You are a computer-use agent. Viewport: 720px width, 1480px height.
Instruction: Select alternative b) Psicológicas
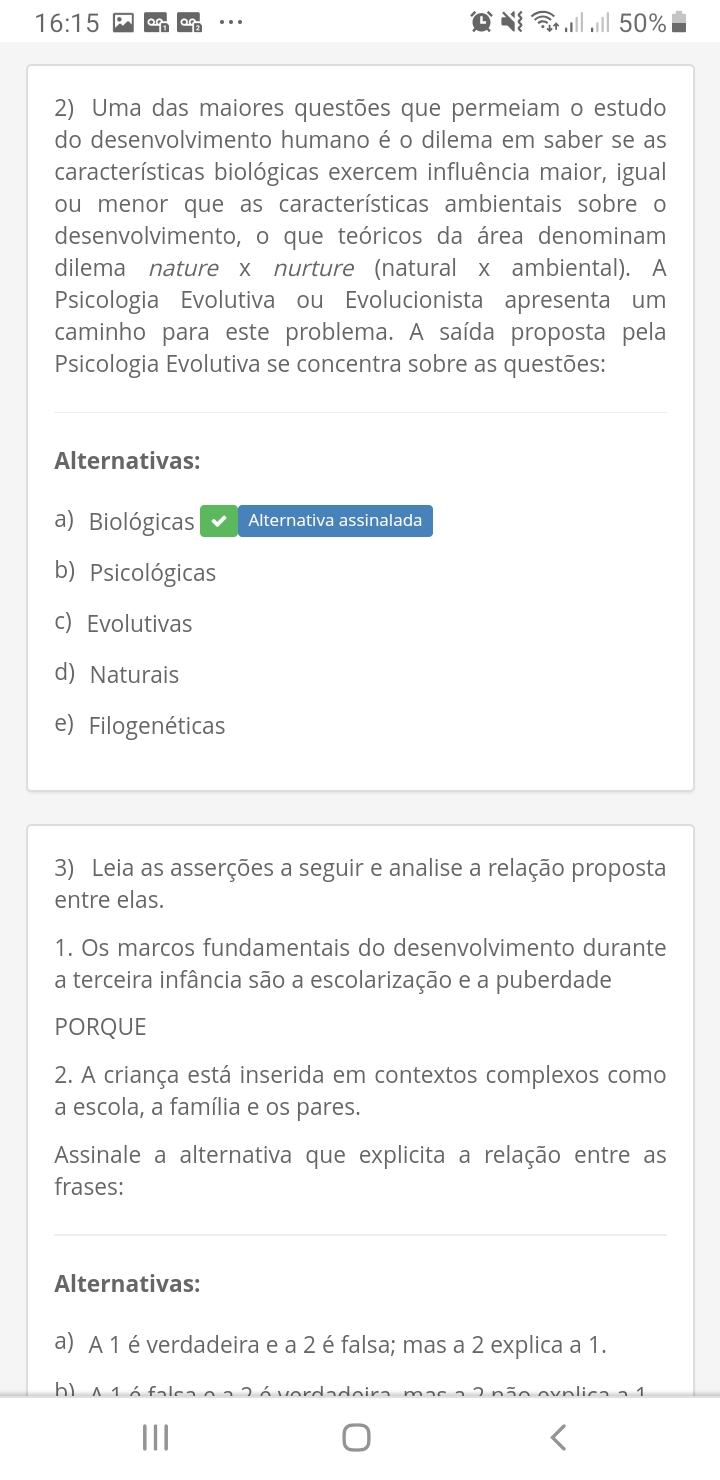pyautogui.click(x=136, y=573)
